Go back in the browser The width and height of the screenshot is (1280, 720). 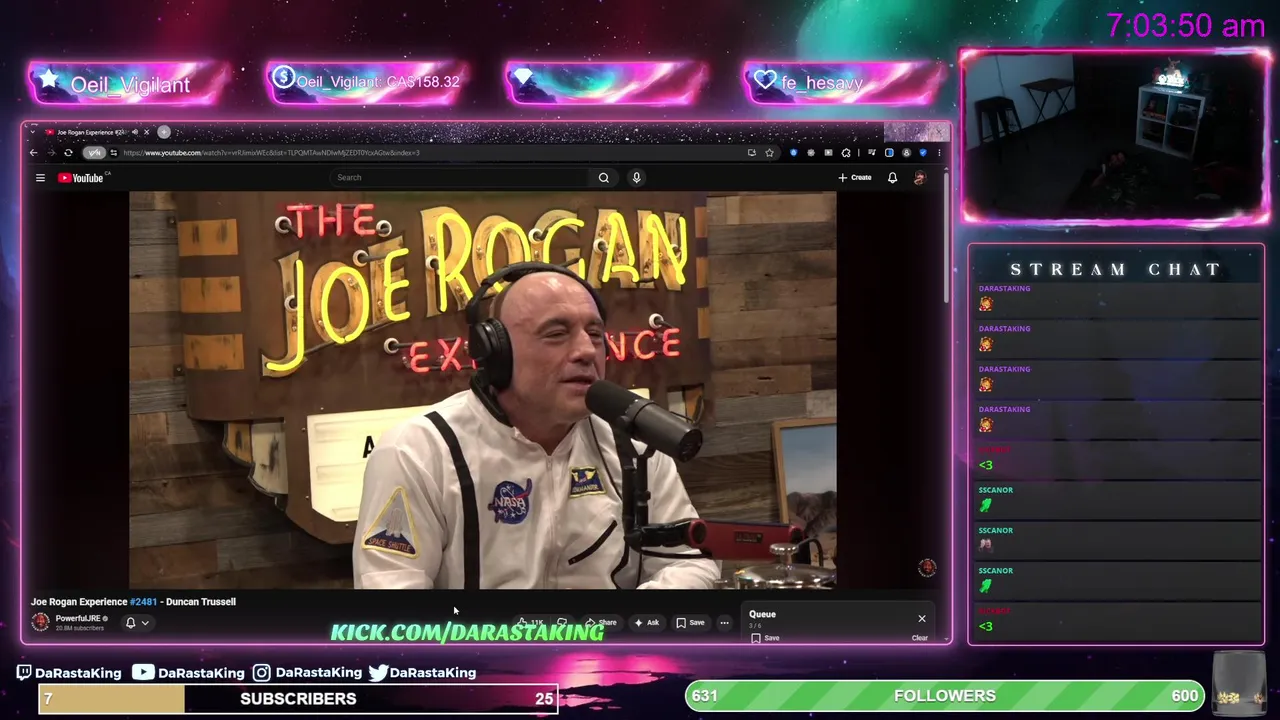click(33, 153)
